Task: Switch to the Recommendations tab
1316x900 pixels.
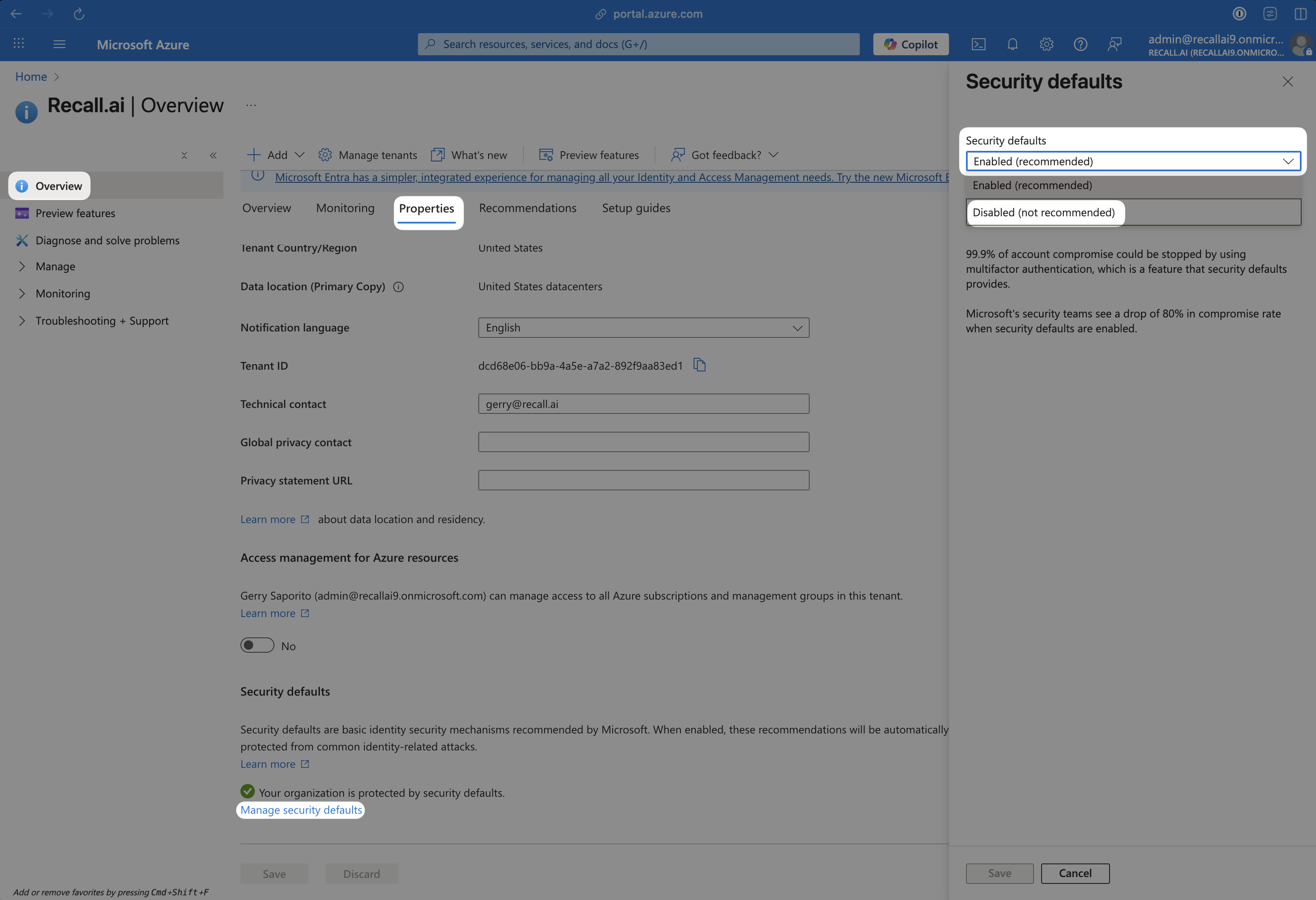Action: click(x=527, y=208)
